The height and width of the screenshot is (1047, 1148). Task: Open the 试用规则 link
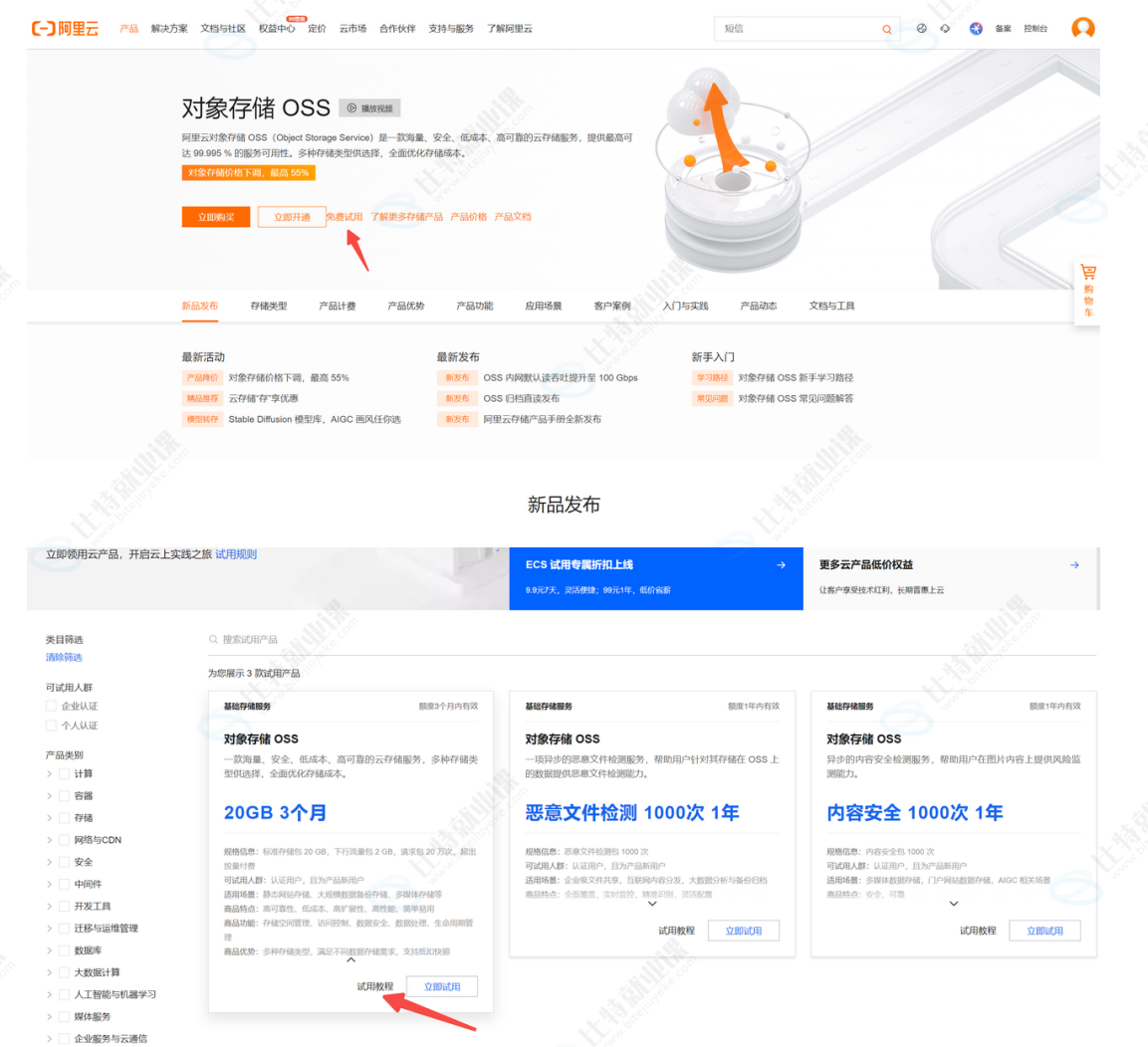point(236,554)
